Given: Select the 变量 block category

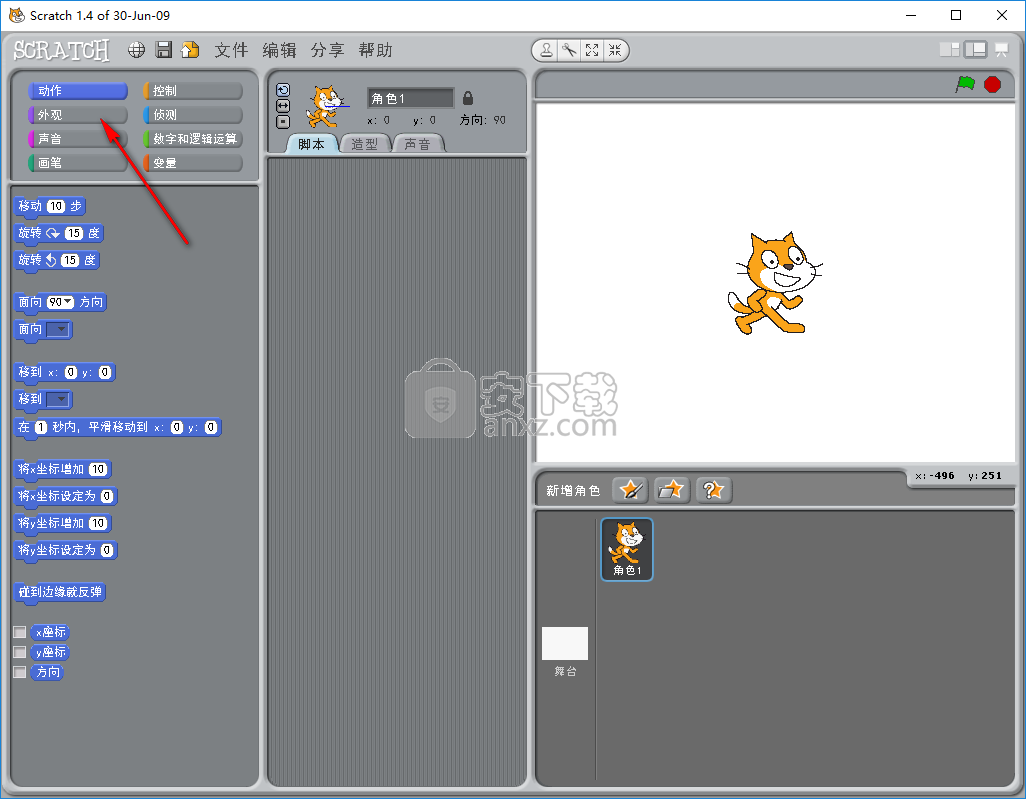Looking at the screenshot, I should 193,163.
